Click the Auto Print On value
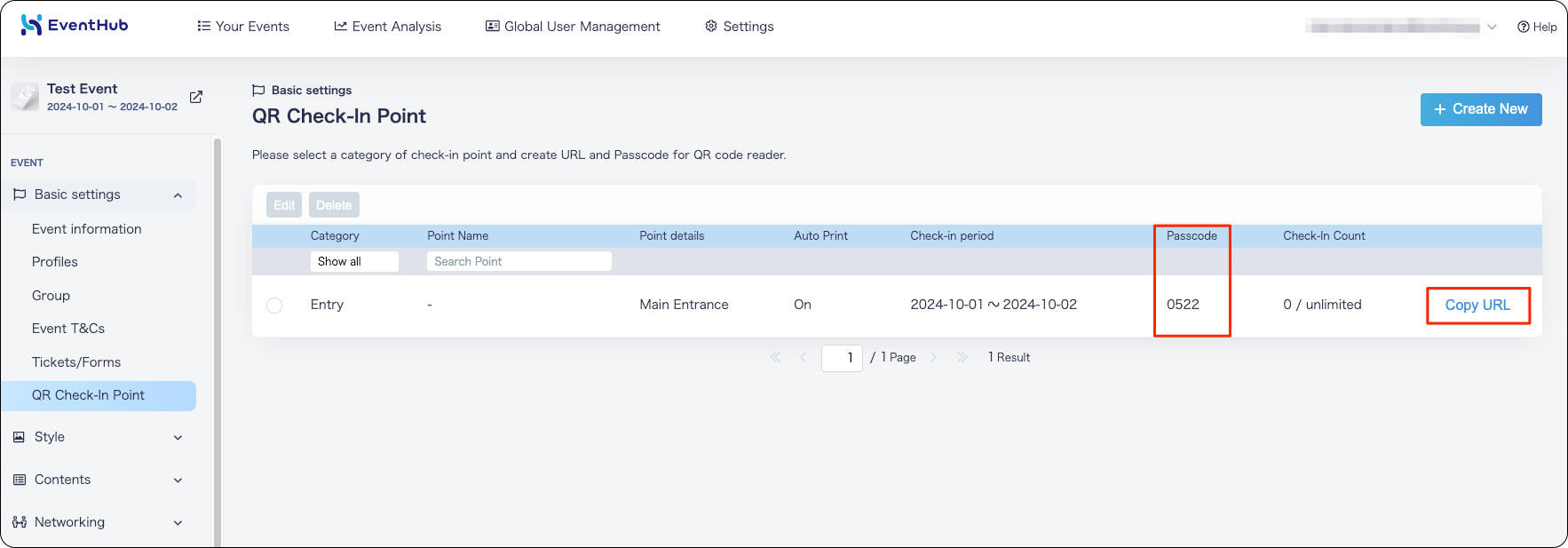 click(803, 305)
